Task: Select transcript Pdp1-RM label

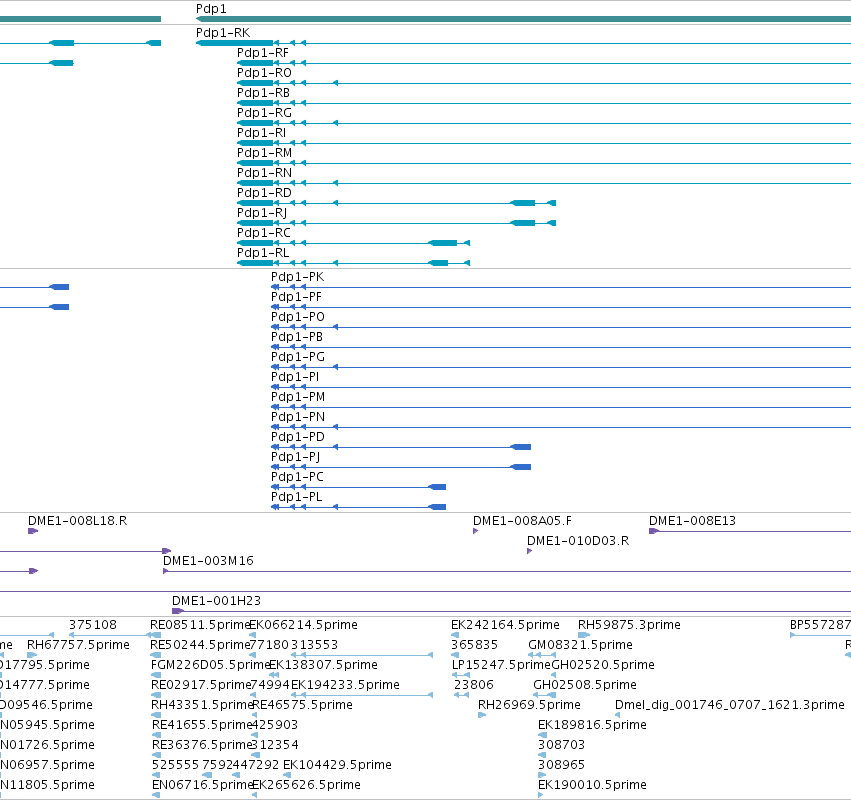Action: coord(264,153)
